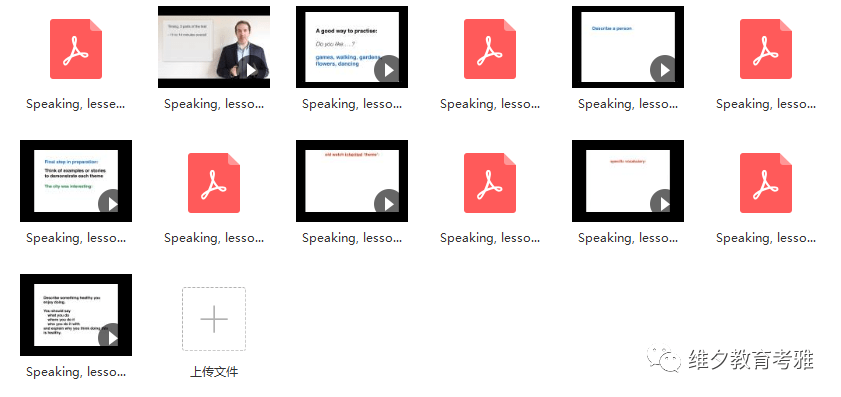The image size is (841, 397).
Task: Play the 'A good way to practise' video
Action: click(388, 70)
